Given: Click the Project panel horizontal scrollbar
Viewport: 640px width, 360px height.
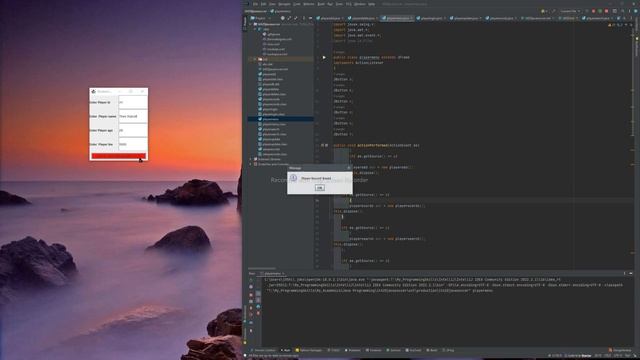Looking at the screenshot, I should point(262,268).
